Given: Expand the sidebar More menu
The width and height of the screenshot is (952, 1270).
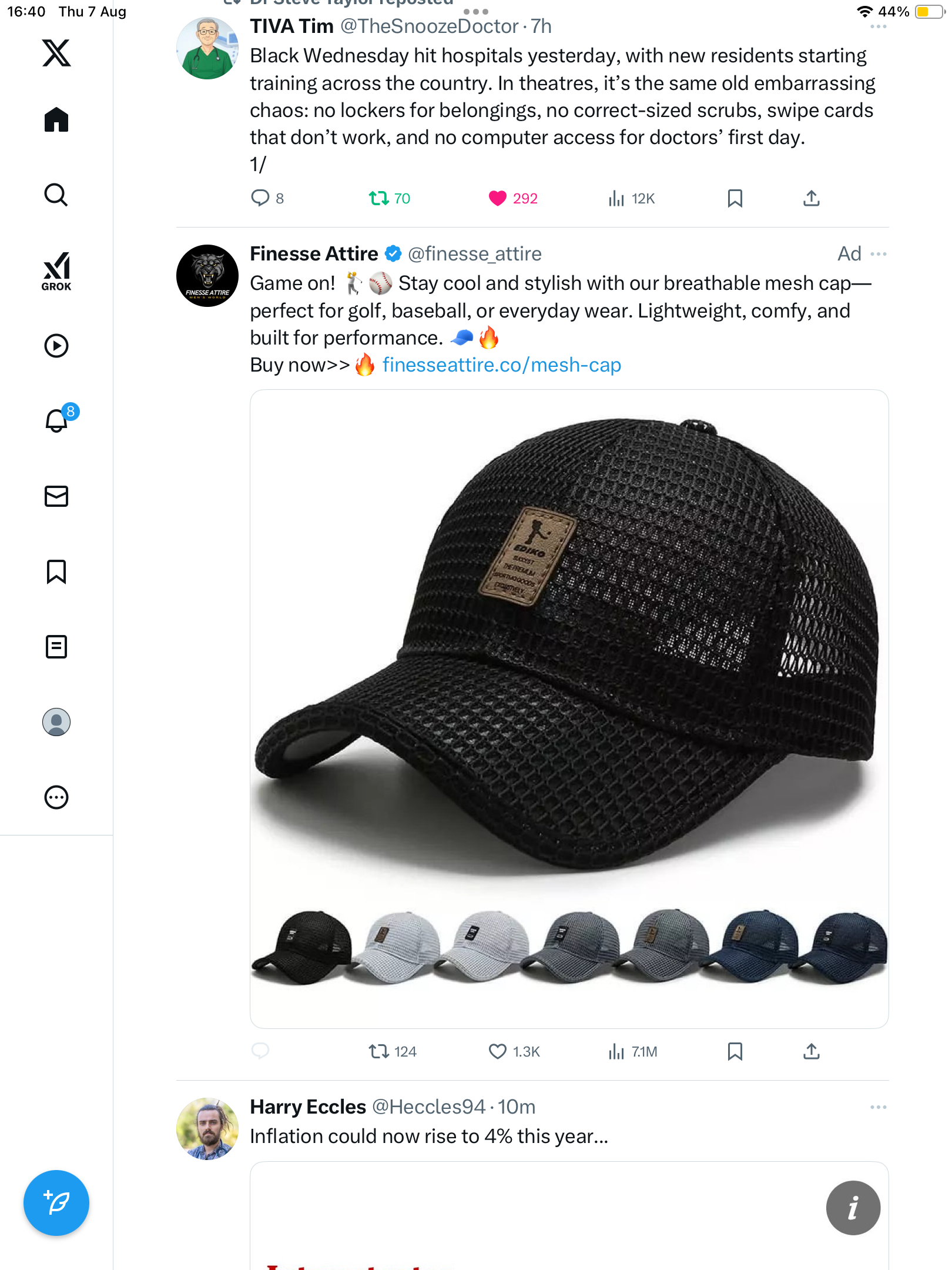Looking at the screenshot, I should (x=56, y=797).
